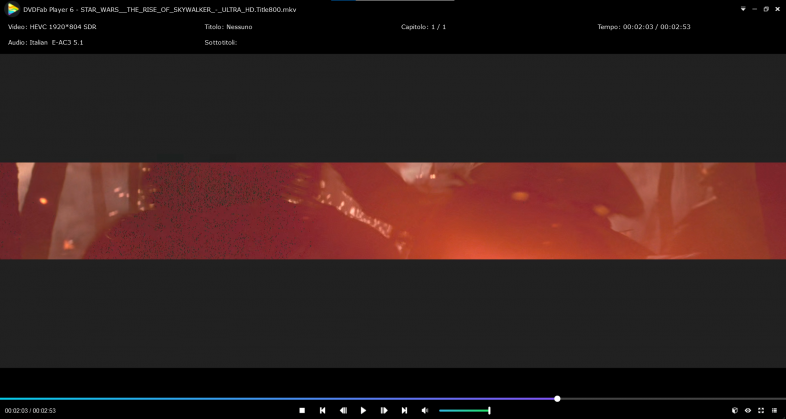
Task: Jump to the previous chapter
Action: tap(323, 410)
